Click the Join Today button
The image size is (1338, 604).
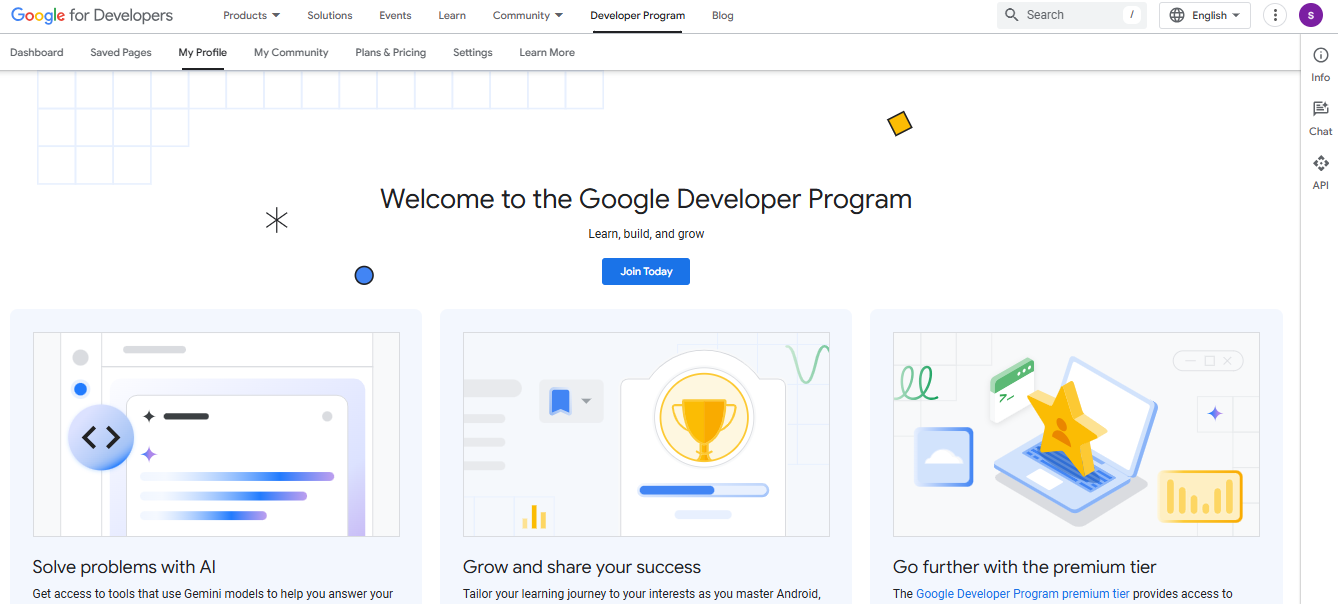coord(646,271)
